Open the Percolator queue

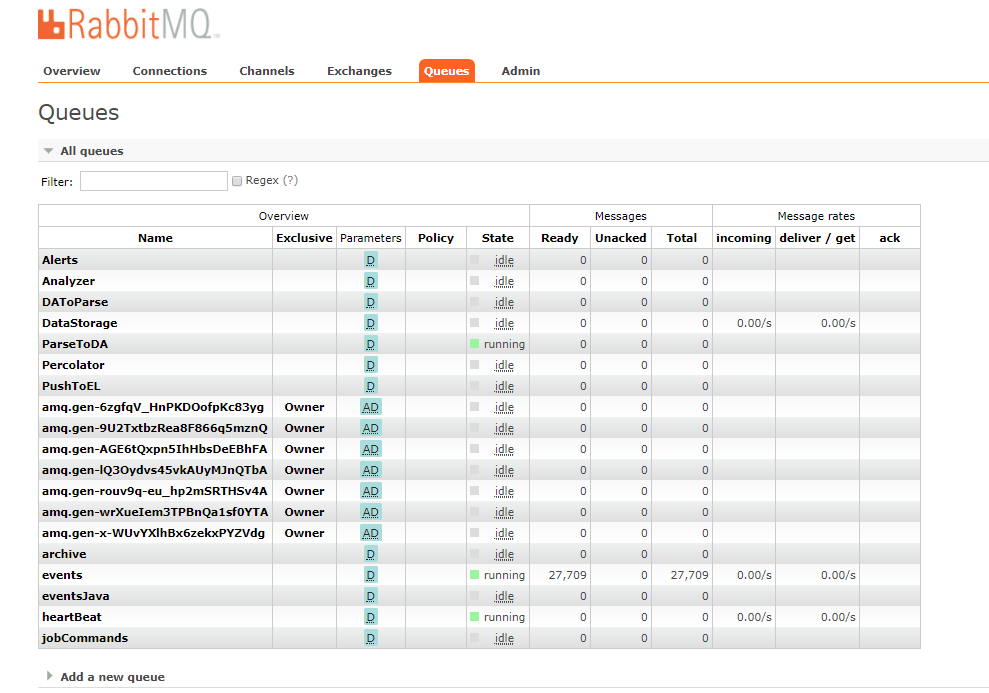pyautogui.click(x=73, y=365)
